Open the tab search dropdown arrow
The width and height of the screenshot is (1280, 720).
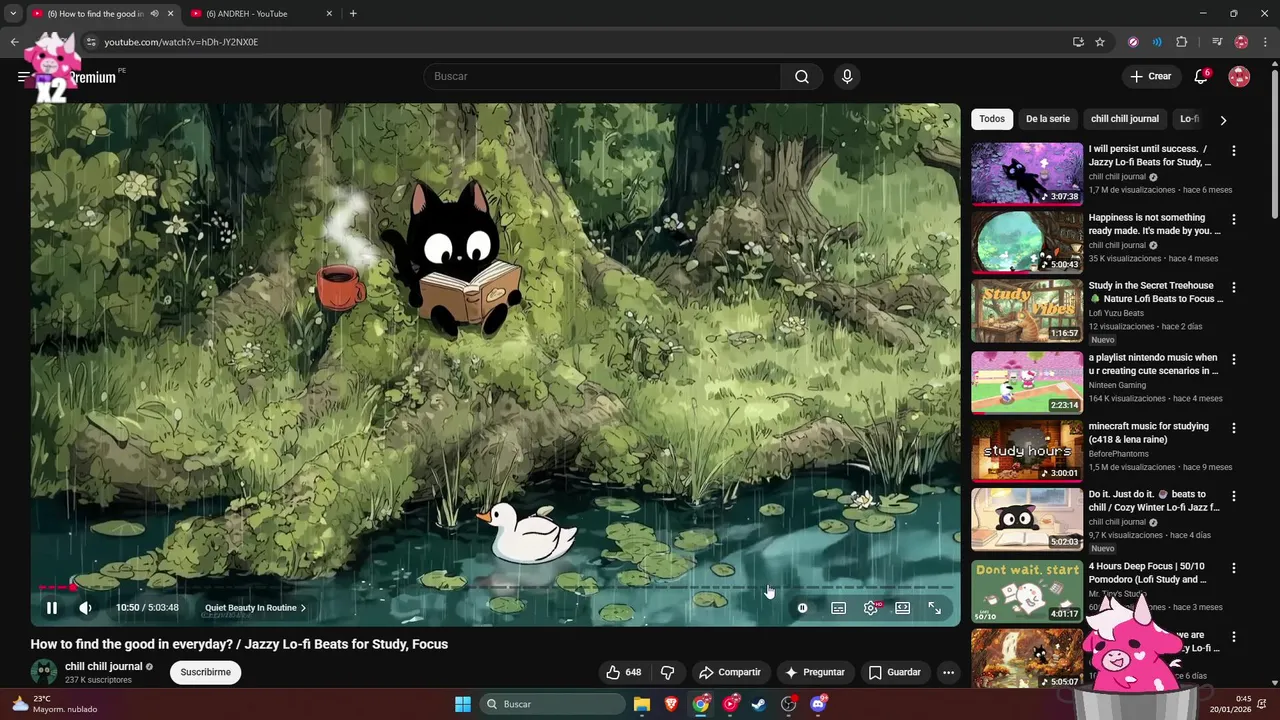[13, 14]
